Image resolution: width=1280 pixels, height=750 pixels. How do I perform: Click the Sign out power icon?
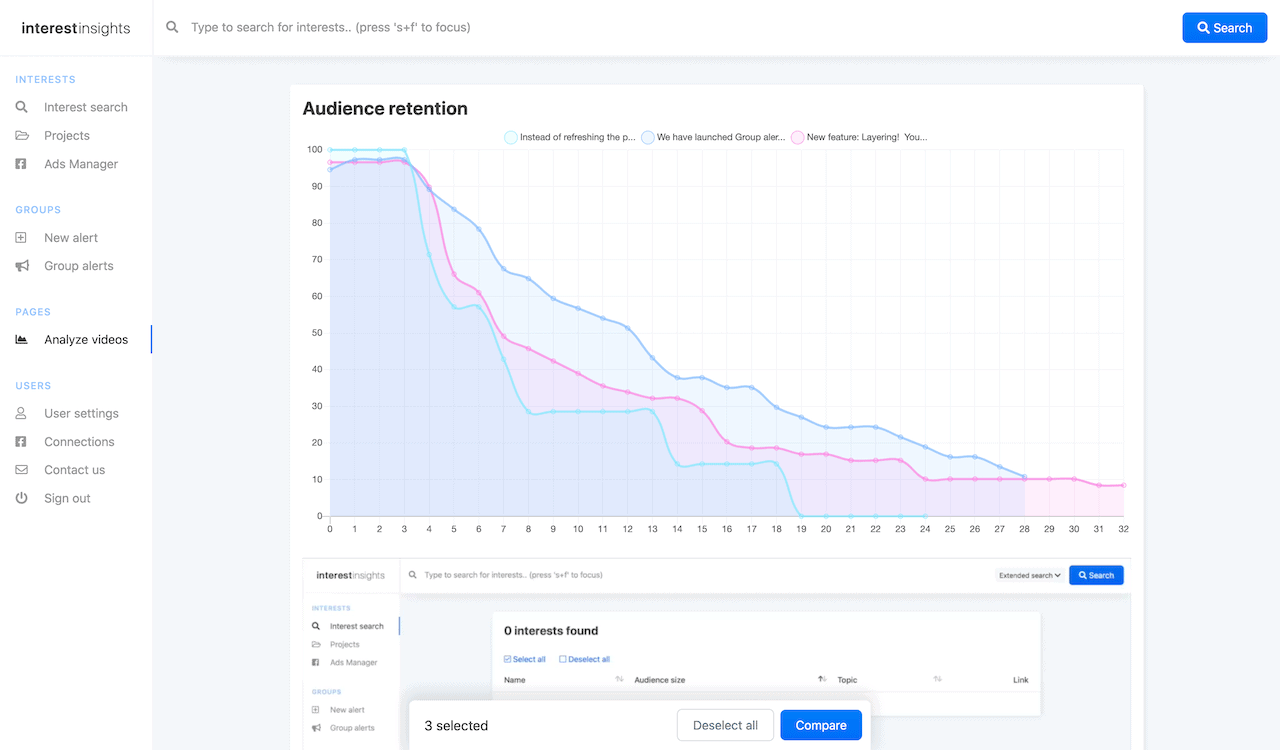click(x=21, y=497)
